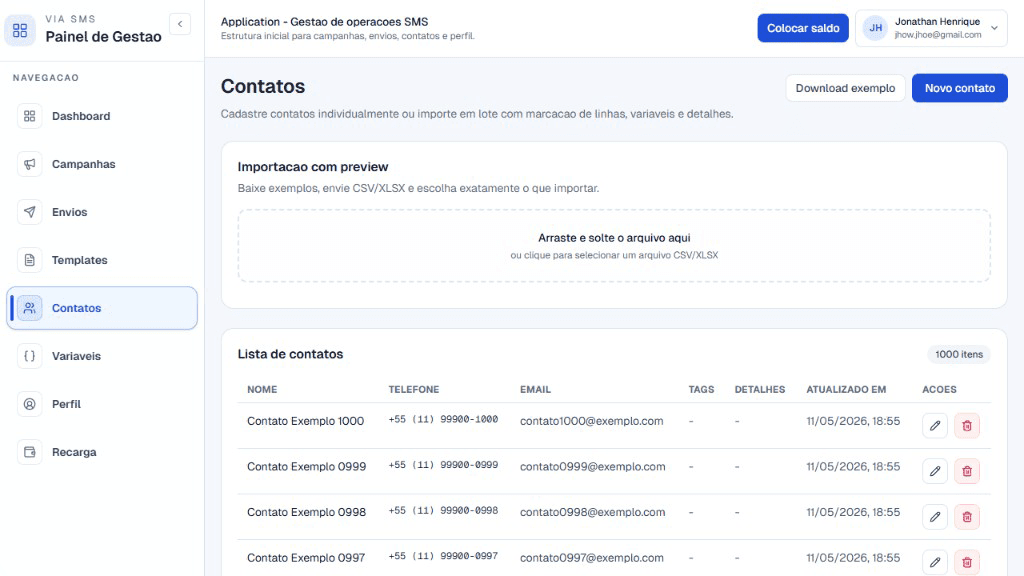The height and width of the screenshot is (576, 1024).
Task: Open Variaveis in the navigation
Action: point(102,356)
